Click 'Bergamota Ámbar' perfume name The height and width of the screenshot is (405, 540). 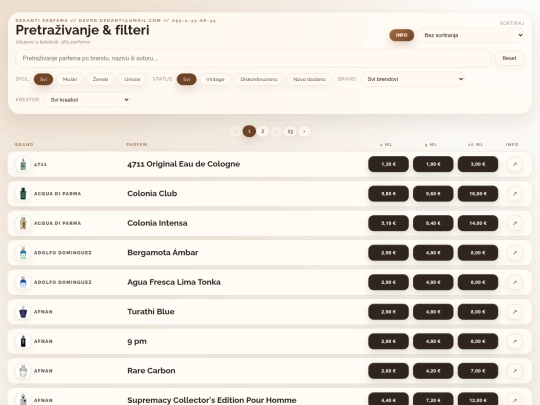[163, 252]
